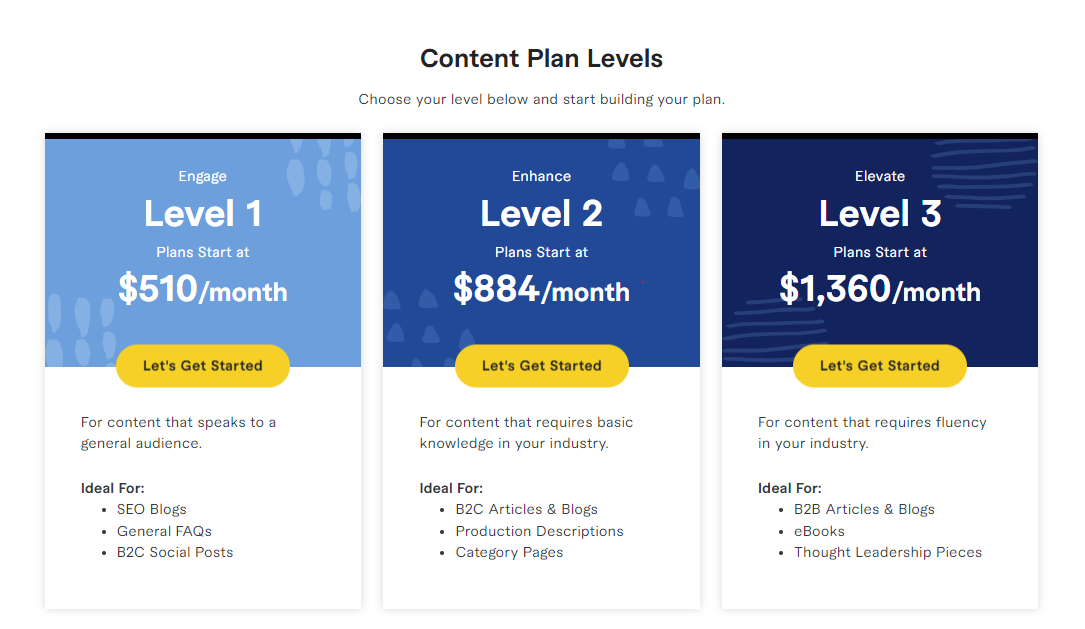The image size is (1085, 629).
Task: Click the Thought Leadership Pieces item
Action: (887, 552)
